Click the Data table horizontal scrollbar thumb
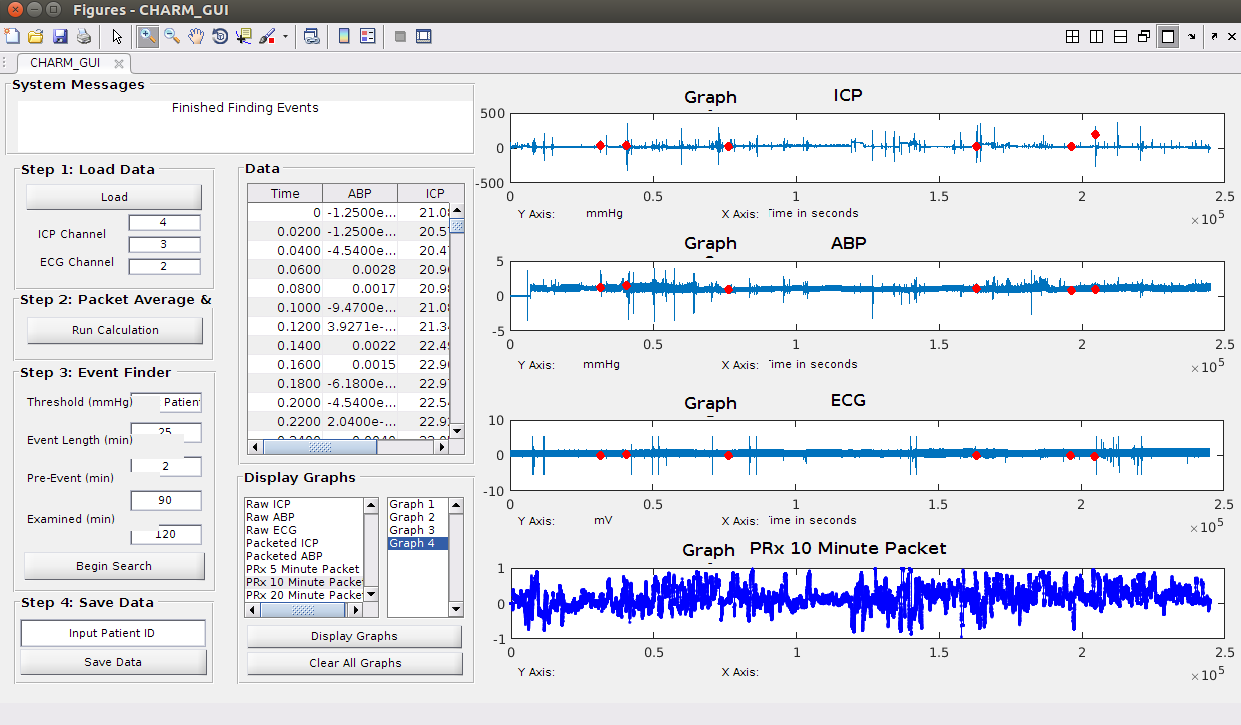The width and height of the screenshot is (1241, 725). point(320,448)
